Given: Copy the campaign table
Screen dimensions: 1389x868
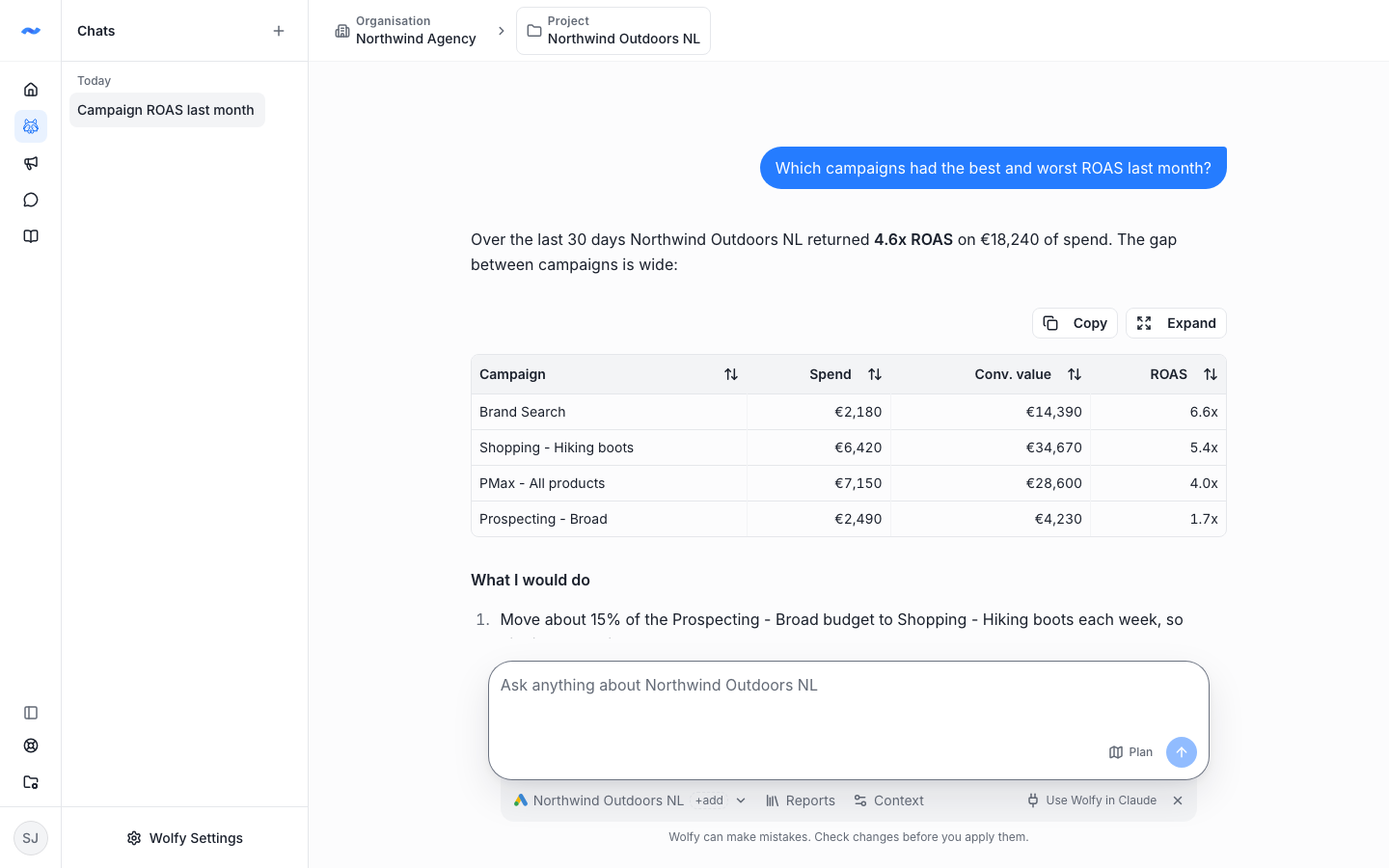Looking at the screenshot, I should [1075, 323].
